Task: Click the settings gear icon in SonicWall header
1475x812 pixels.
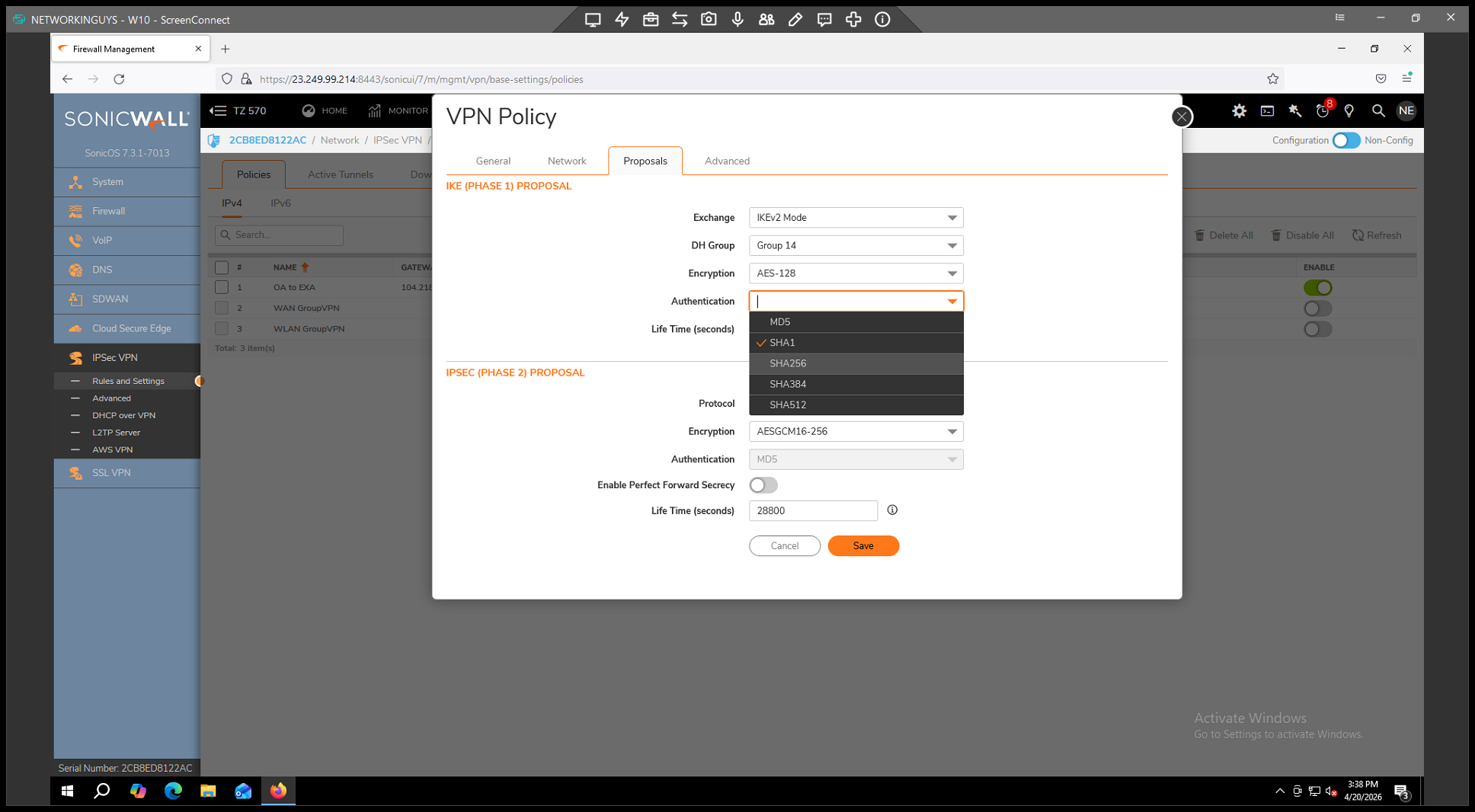Action: pos(1239,111)
